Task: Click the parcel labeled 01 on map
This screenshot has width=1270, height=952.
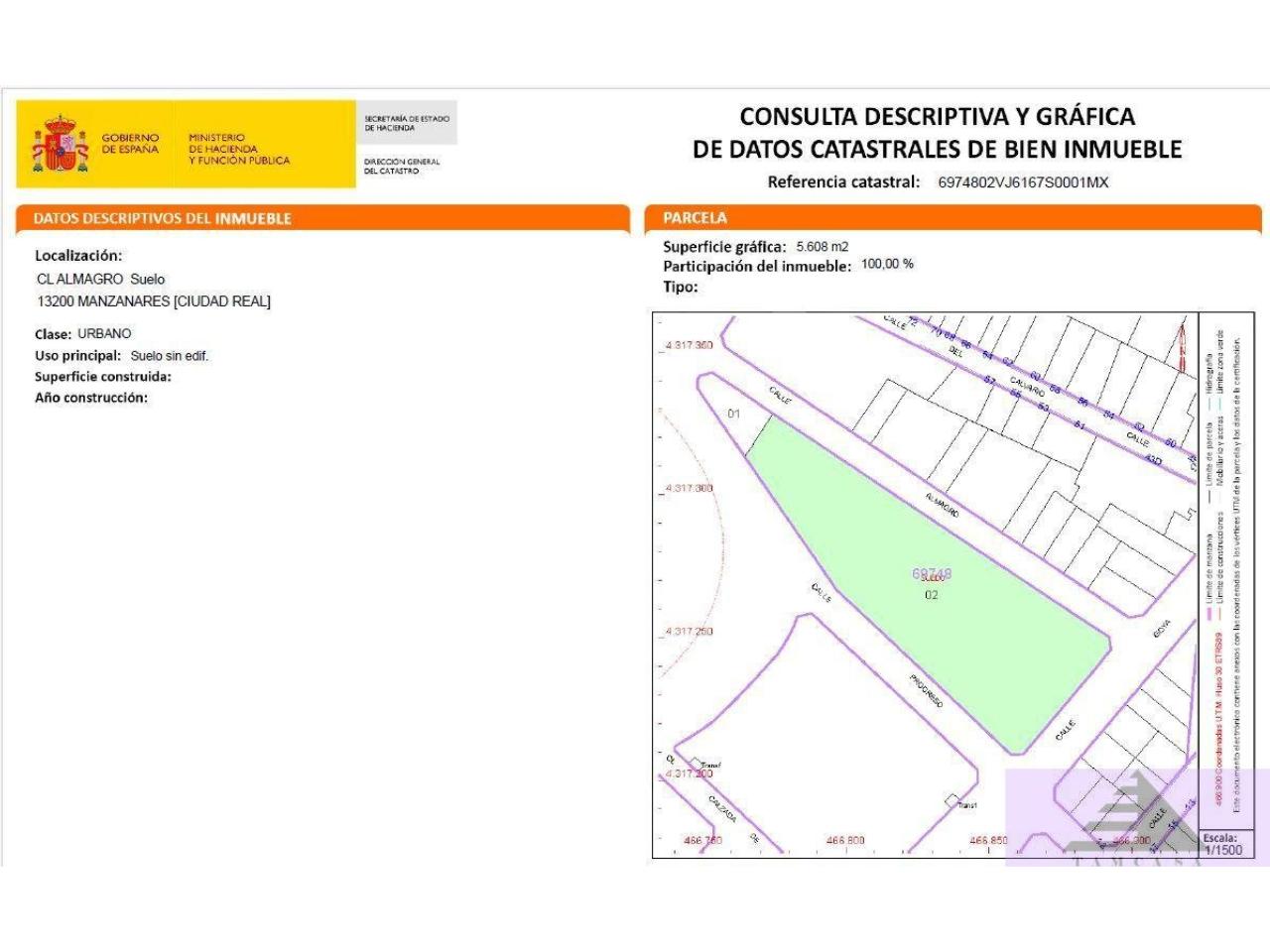Action: (x=734, y=414)
